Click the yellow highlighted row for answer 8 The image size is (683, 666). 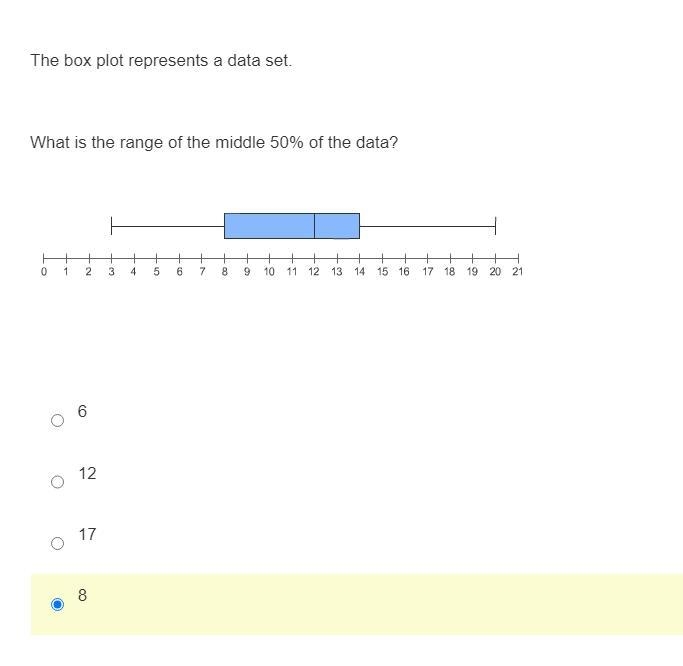pos(357,604)
